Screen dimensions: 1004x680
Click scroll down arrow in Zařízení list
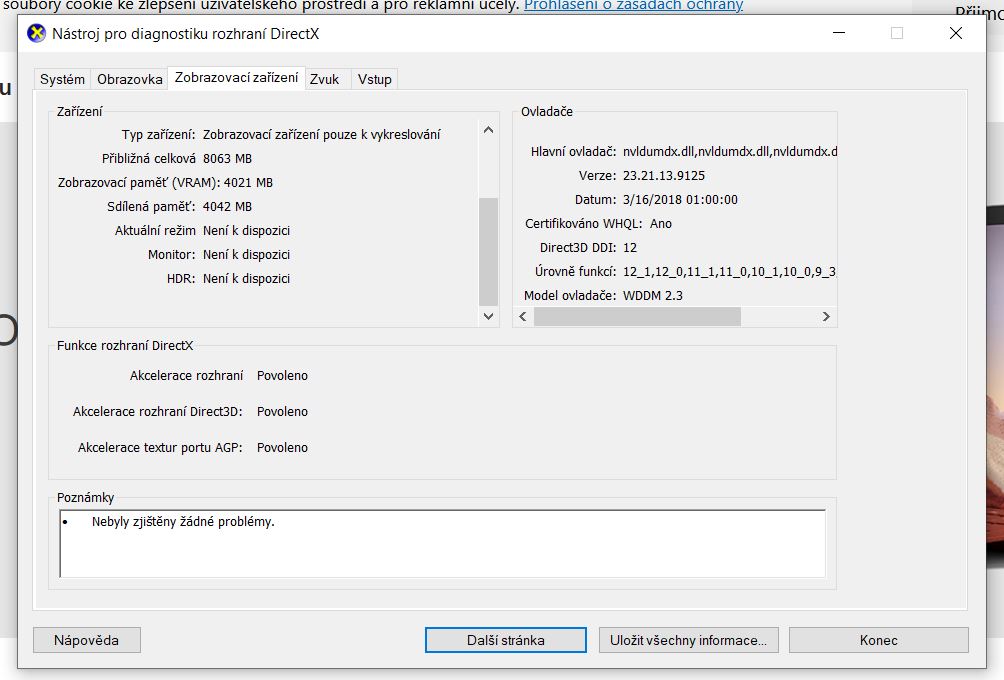(x=489, y=316)
